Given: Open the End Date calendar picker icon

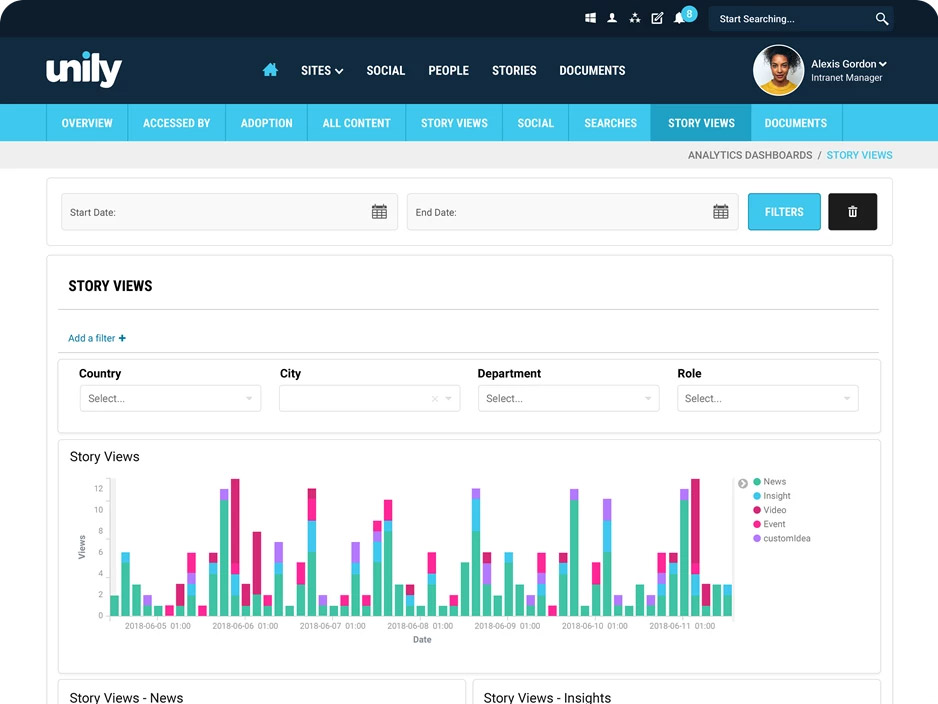Looking at the screenshot, I should [x=720, y=212].
